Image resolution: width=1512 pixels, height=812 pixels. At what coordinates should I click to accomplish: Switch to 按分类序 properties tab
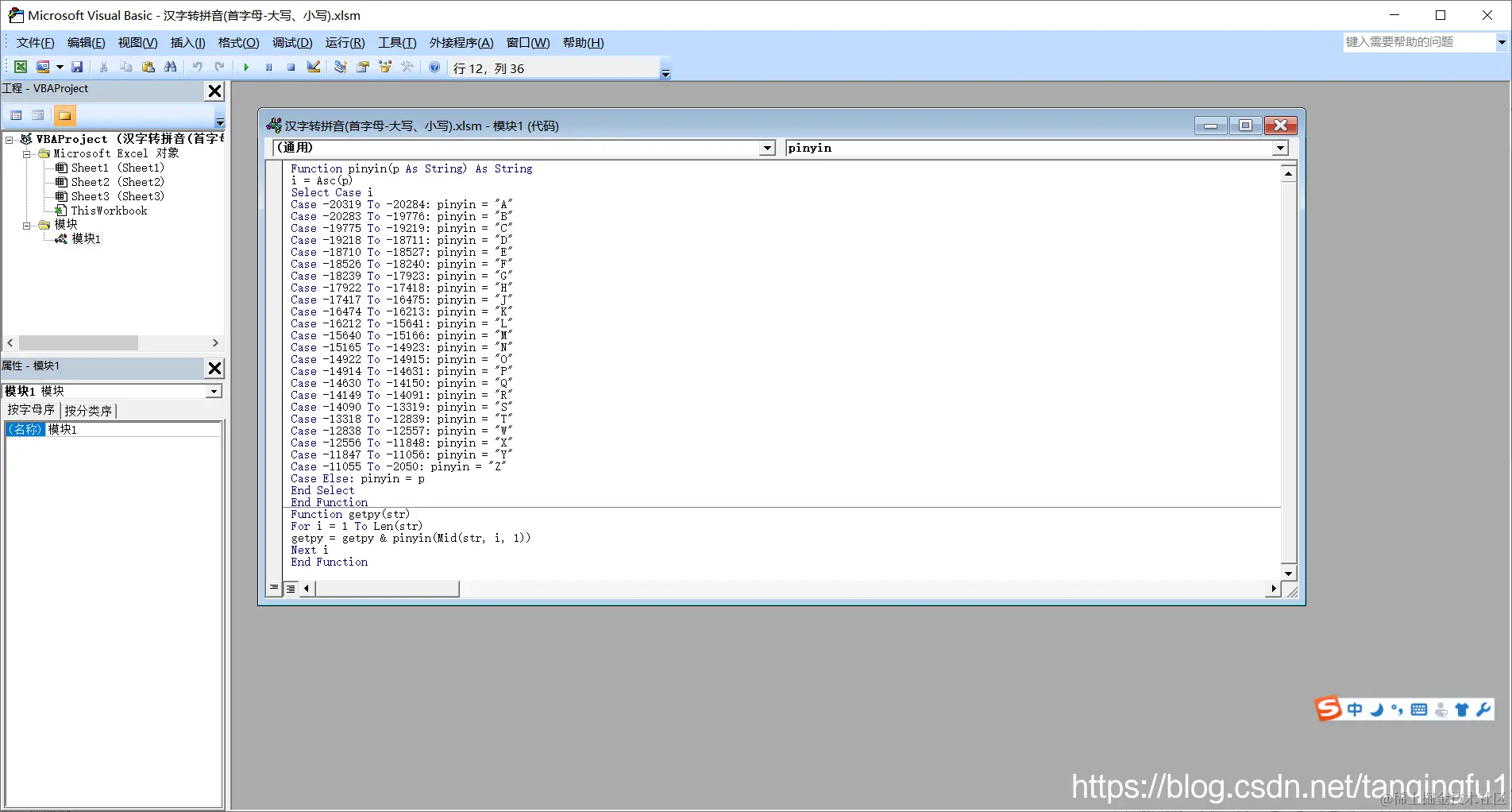tap(88, 411)
